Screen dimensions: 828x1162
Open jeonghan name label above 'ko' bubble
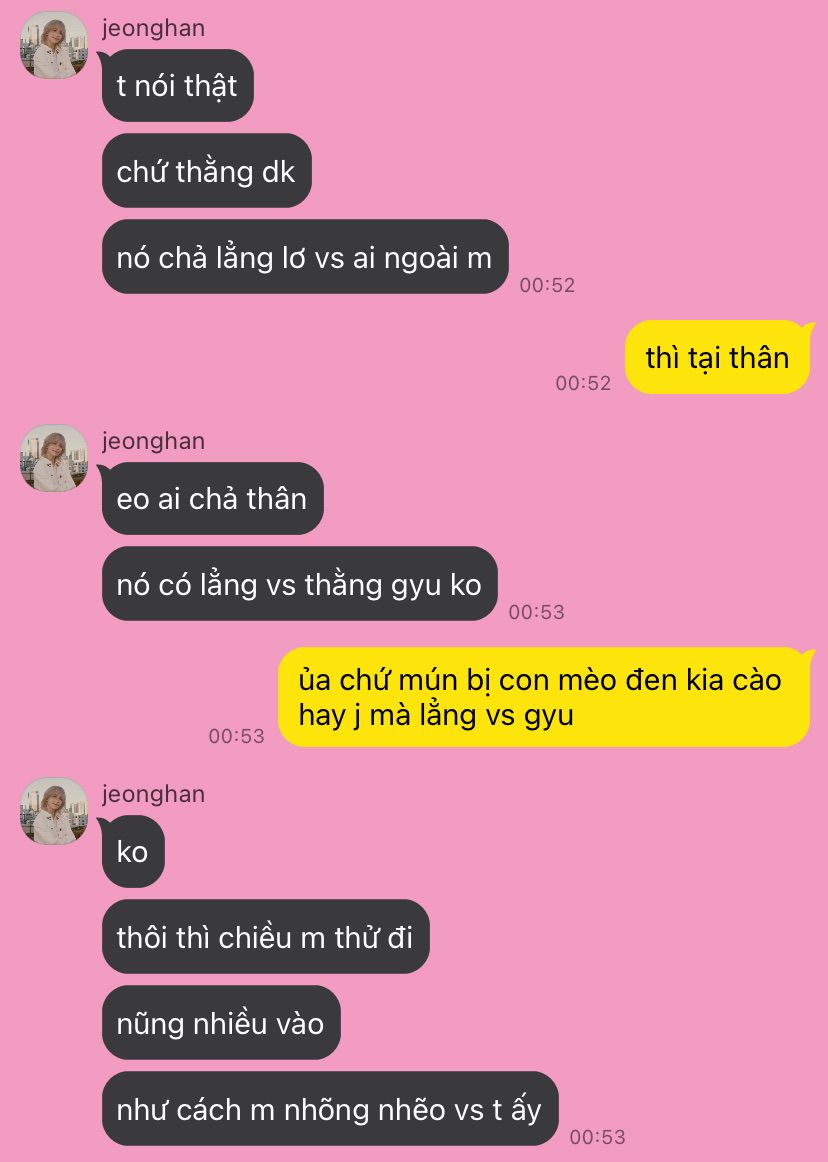click(x=153, y=794)
